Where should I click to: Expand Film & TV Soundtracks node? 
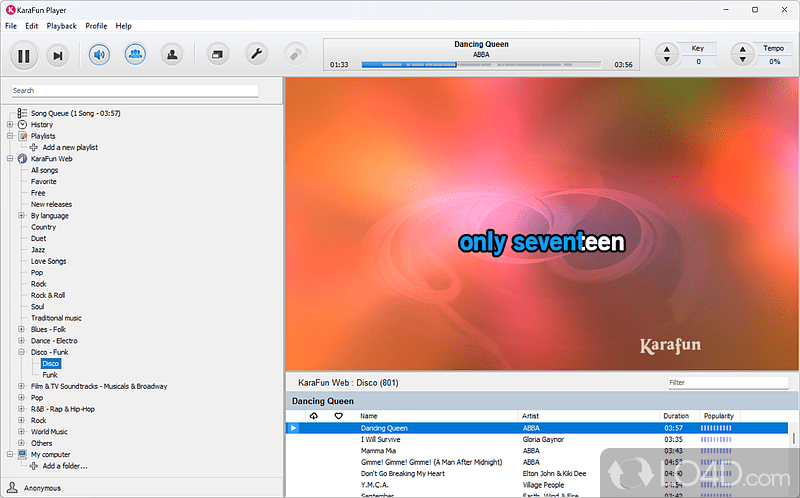[21, 386]
